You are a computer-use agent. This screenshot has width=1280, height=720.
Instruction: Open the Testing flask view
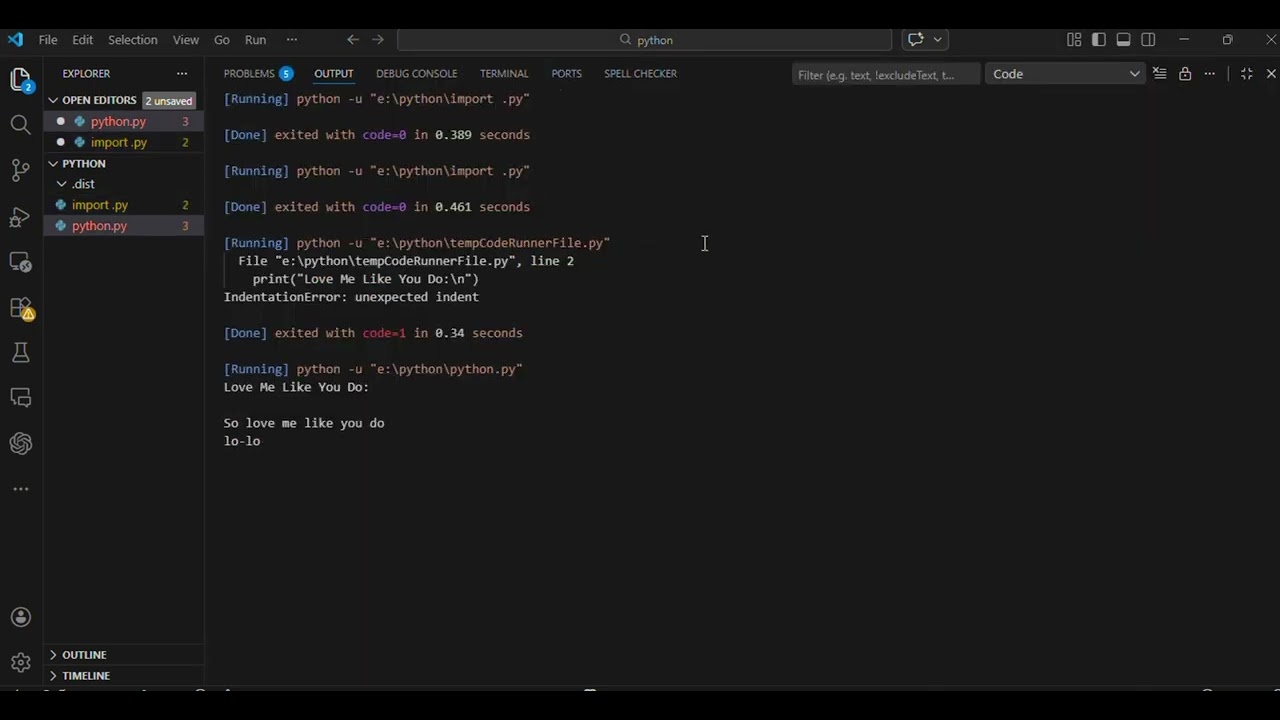click(21, 353)
